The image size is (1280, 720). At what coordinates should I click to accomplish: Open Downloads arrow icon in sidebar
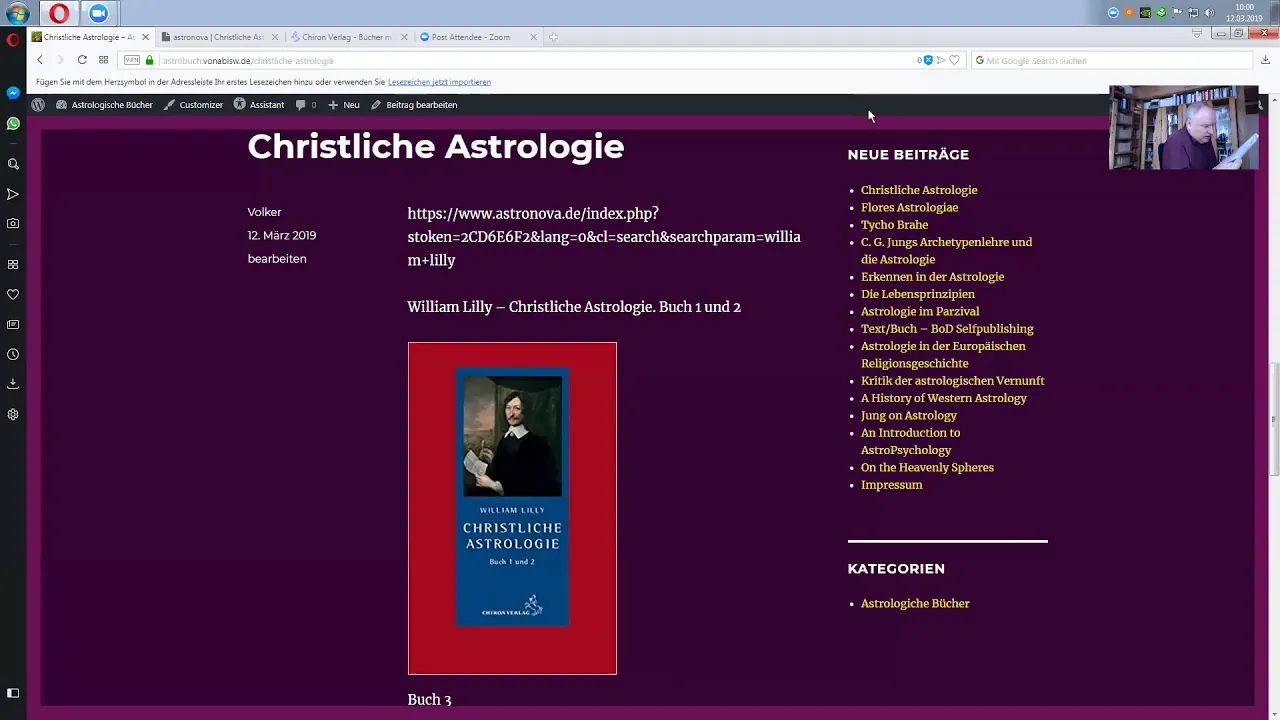pos(13,384)
